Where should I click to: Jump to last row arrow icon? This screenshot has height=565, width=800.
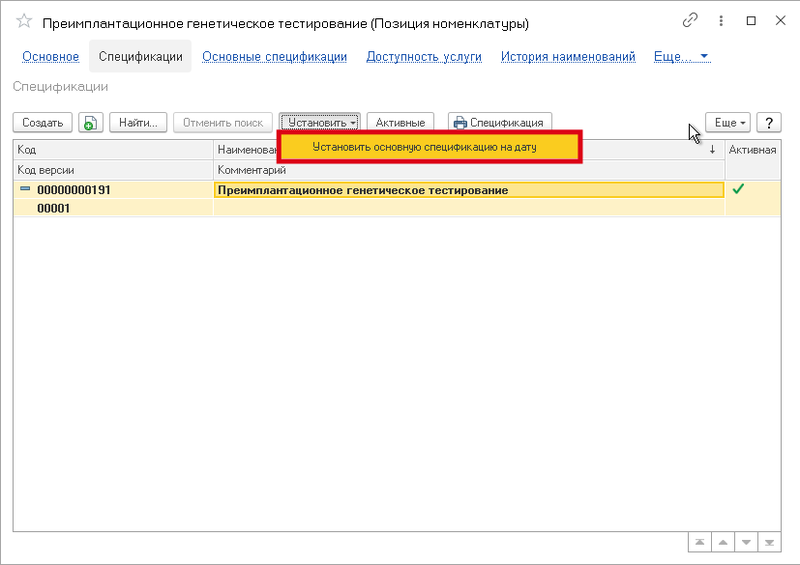point(770,541)
